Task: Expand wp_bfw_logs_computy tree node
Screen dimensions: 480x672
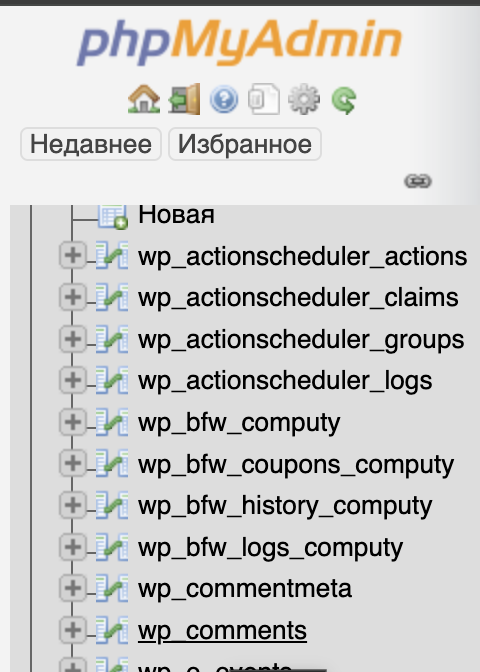Action: click(73, 546)
